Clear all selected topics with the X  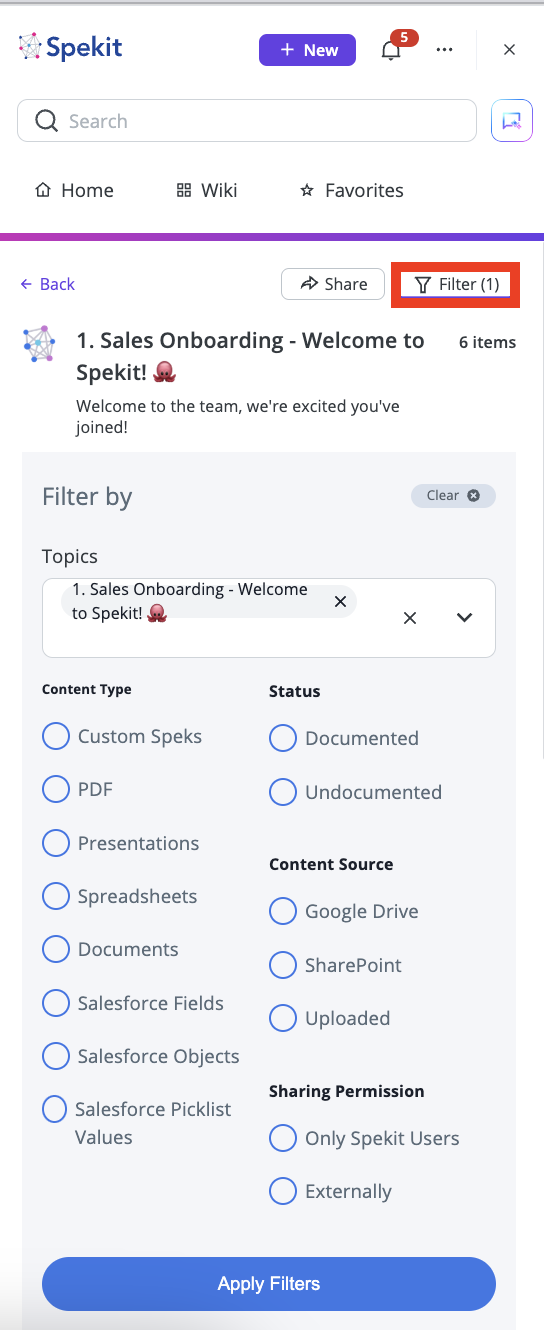click(410, 618)
